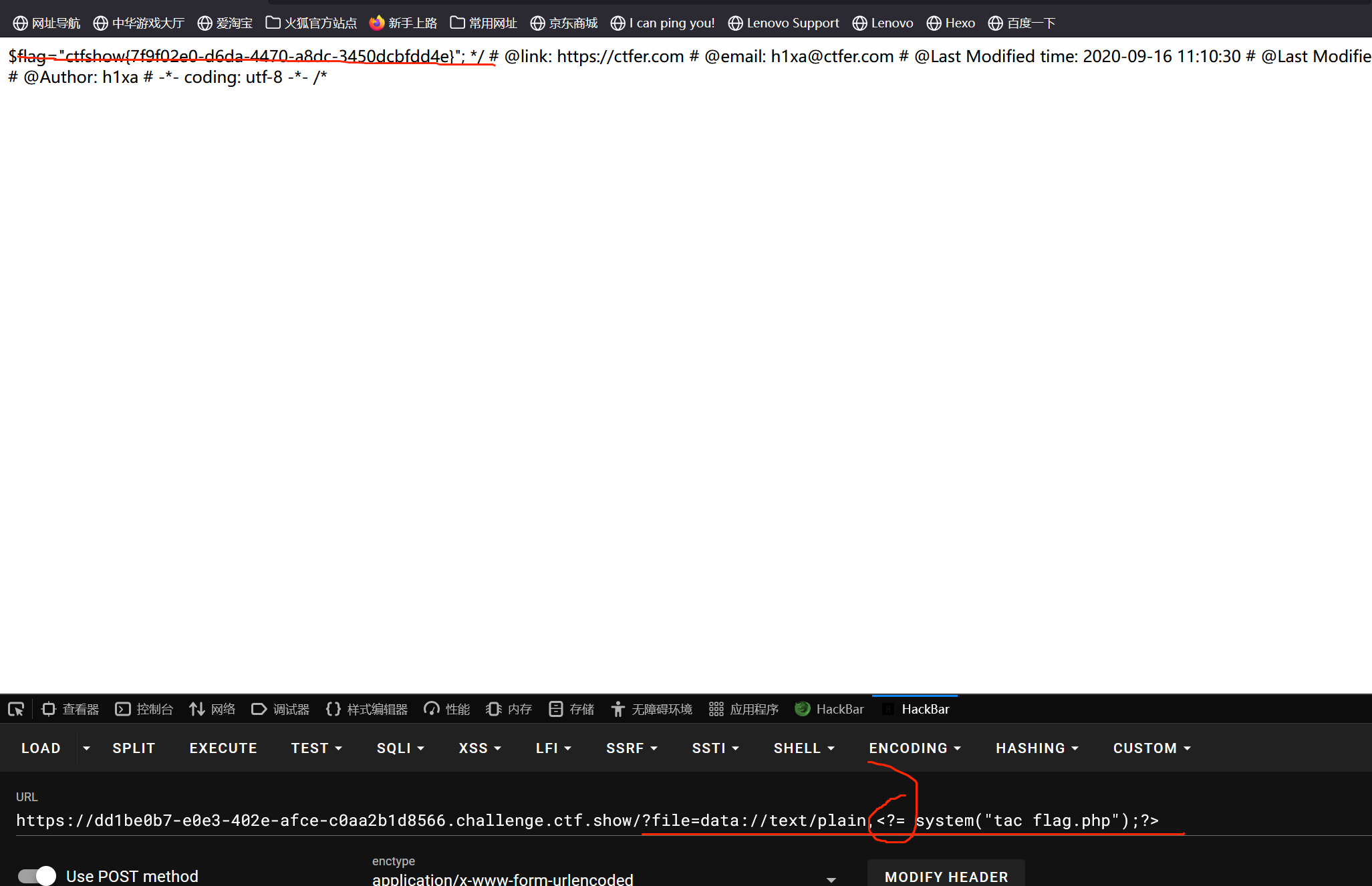The width and height of the screenshot is (1372, 886).
Task: Toggle the Use POST method switch
Action: pyautogui.click(x=37, y=875)
